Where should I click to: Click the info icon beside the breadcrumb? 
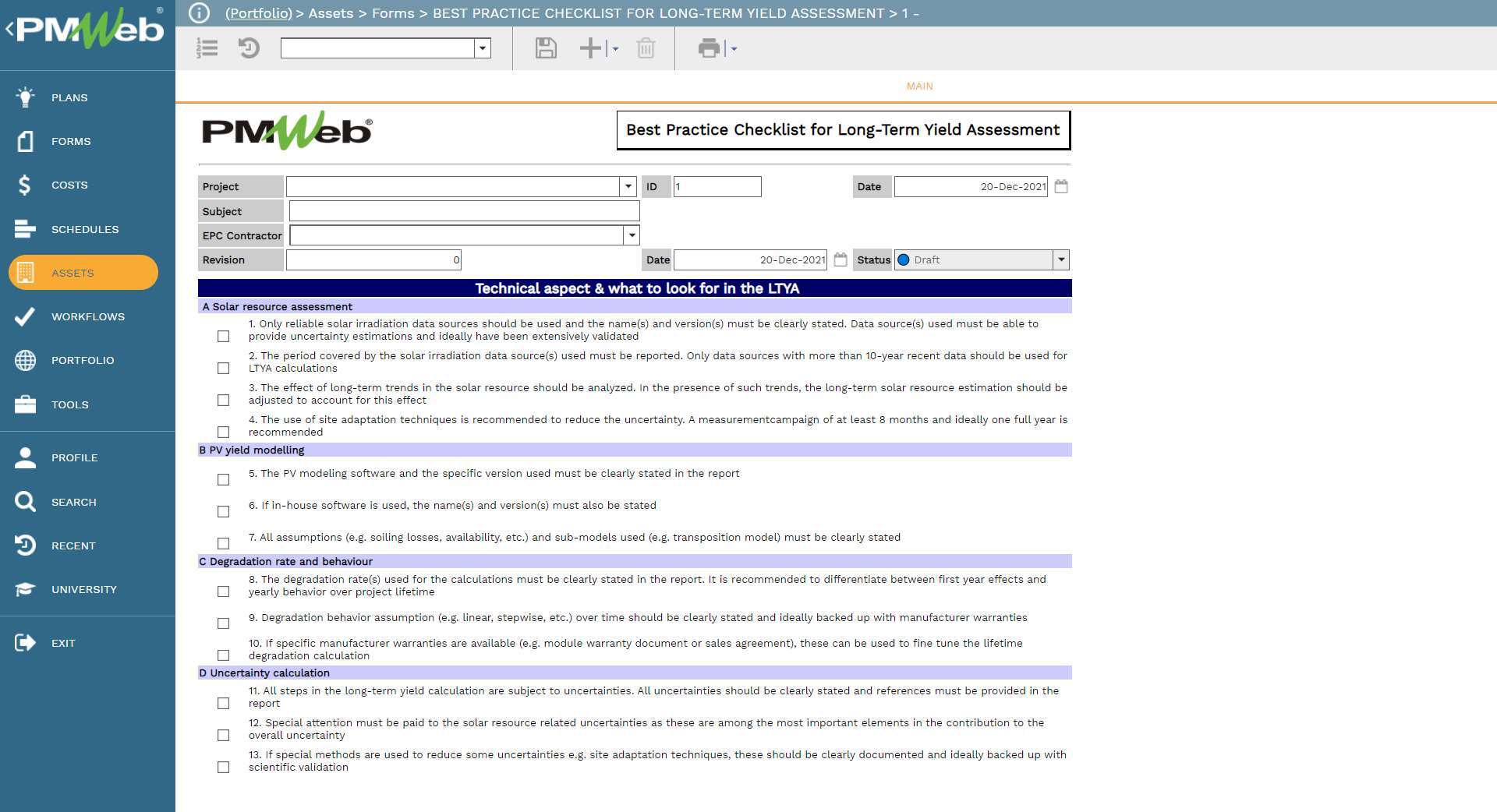[200, 13]
